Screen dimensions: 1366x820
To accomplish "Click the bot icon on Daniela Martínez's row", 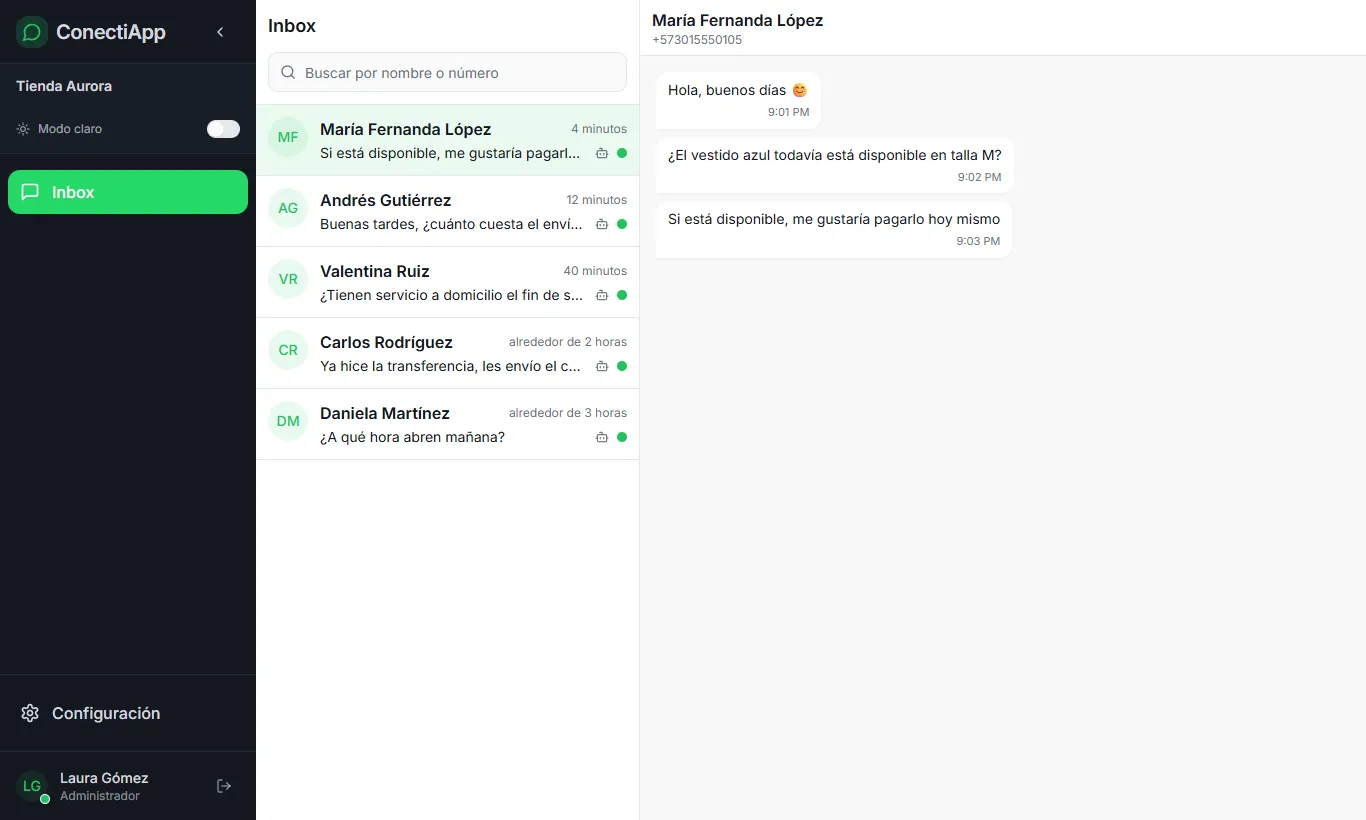I will coord(602,437).
